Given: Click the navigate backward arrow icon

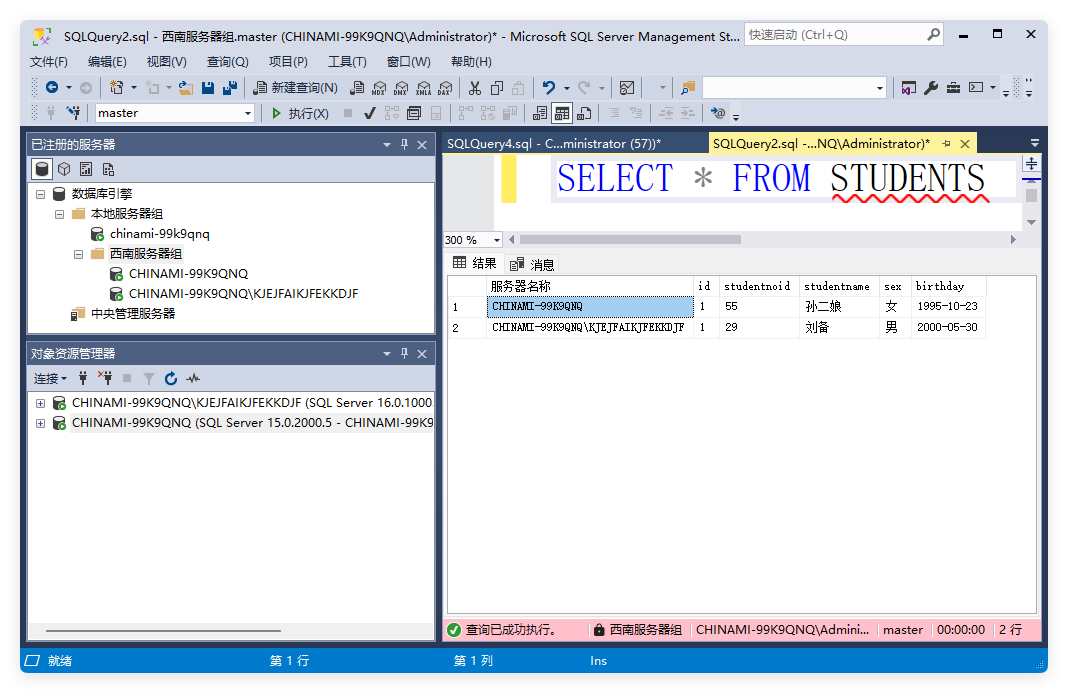Looking at the screenshot, I should click(x=52, y=88).
